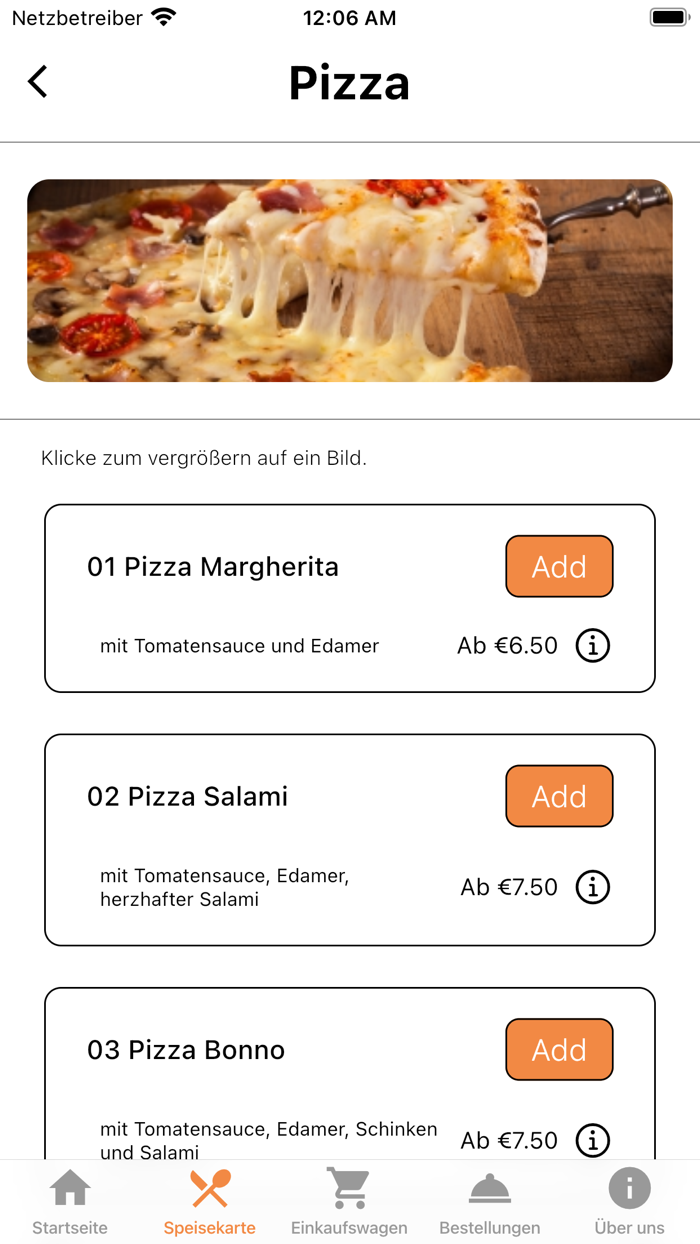Tap the Pizza page title
700x1244 pixels.
point(349,84)
